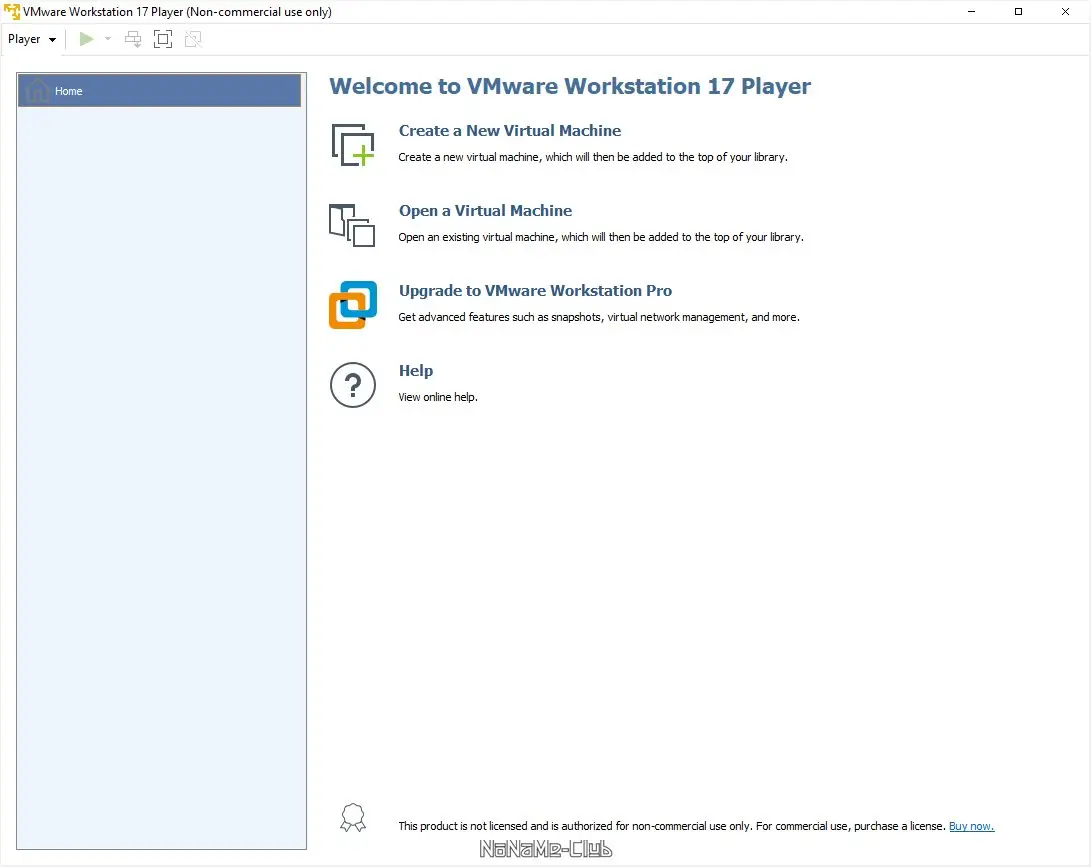Click 'View online help.' text
Viewport: 1091px width, 867px height.
coord(438,397)
